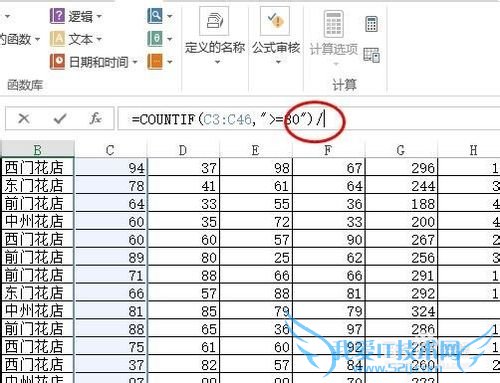
Task: Click cell with value 72 in column E
Action: point(256,221)
